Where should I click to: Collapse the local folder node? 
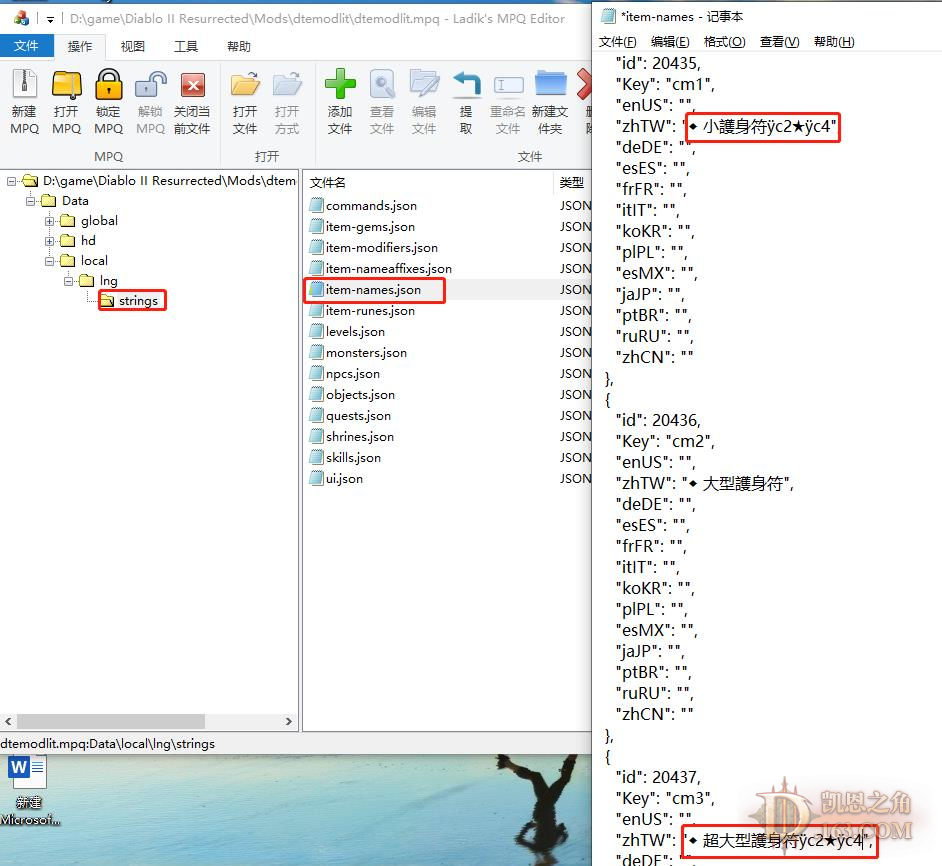tap(50, 261)
